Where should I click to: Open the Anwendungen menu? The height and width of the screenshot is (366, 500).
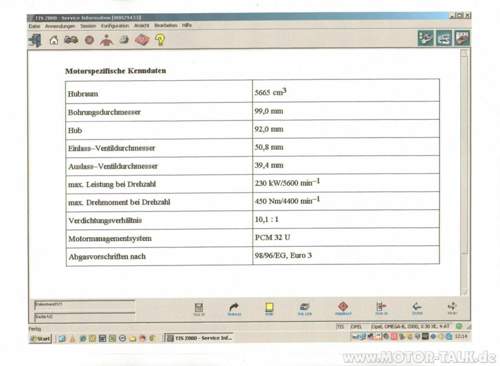click(60, 26)
